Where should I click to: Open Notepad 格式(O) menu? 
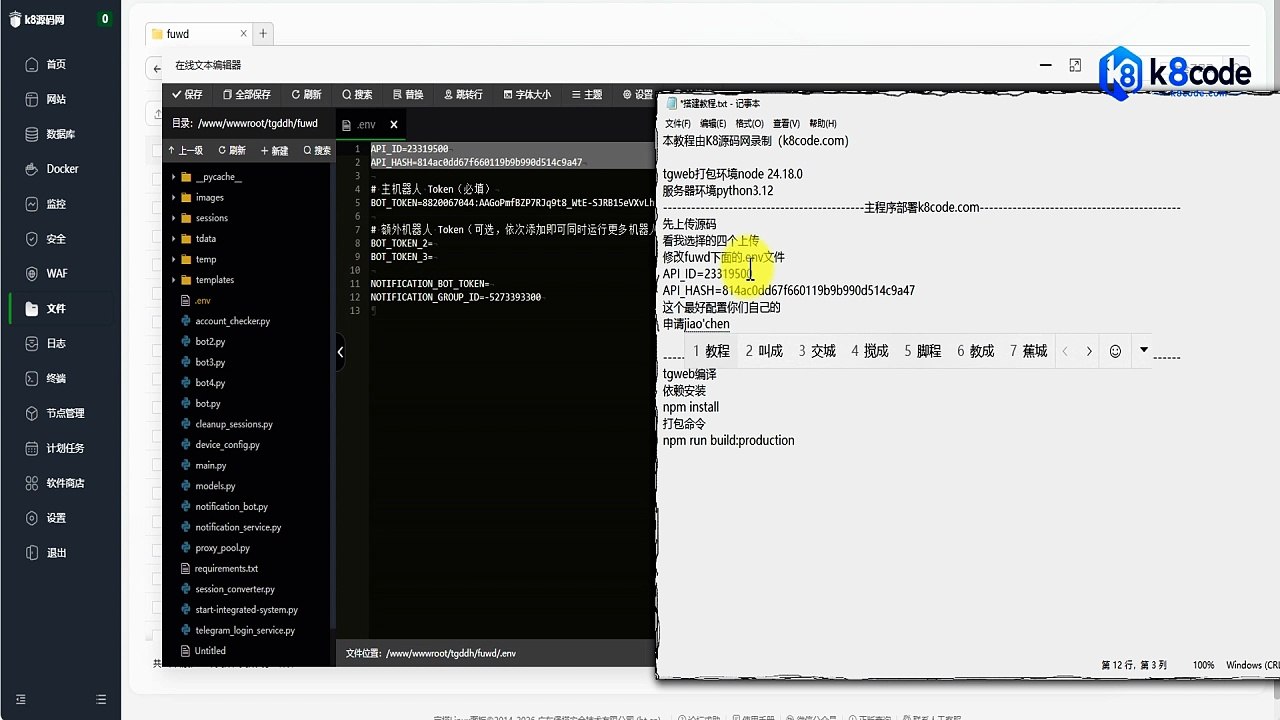[750, 123]
